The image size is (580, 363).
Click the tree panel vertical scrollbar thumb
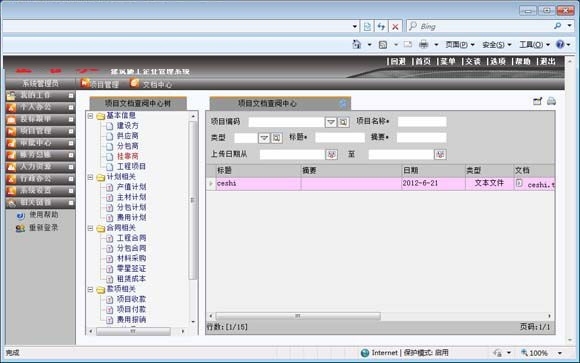coord(192,200)
